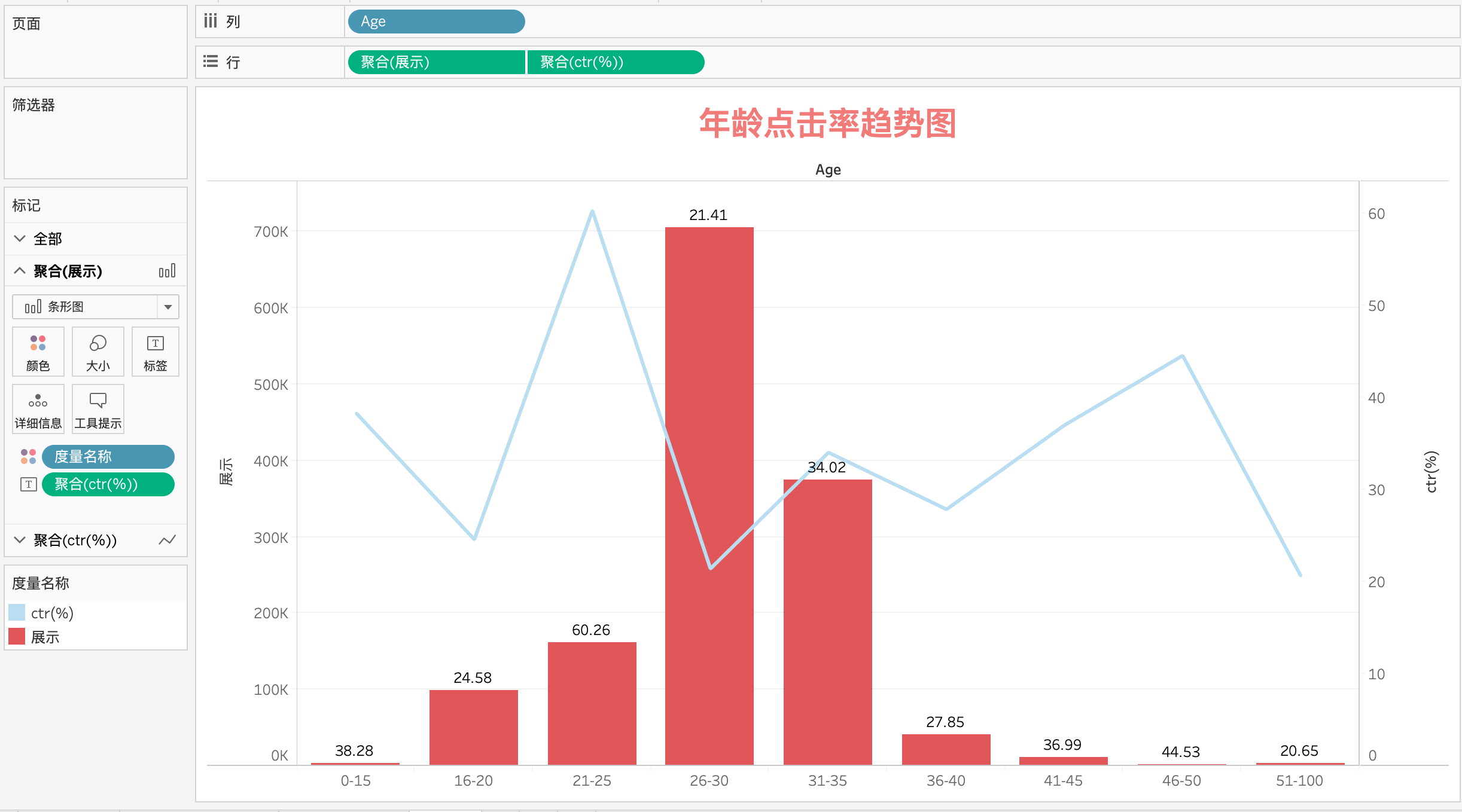Screen dimensions: 1462x812
Task: Click the bar chart icon beside 聚合(展示) header
Action: (x=167, y=271)
